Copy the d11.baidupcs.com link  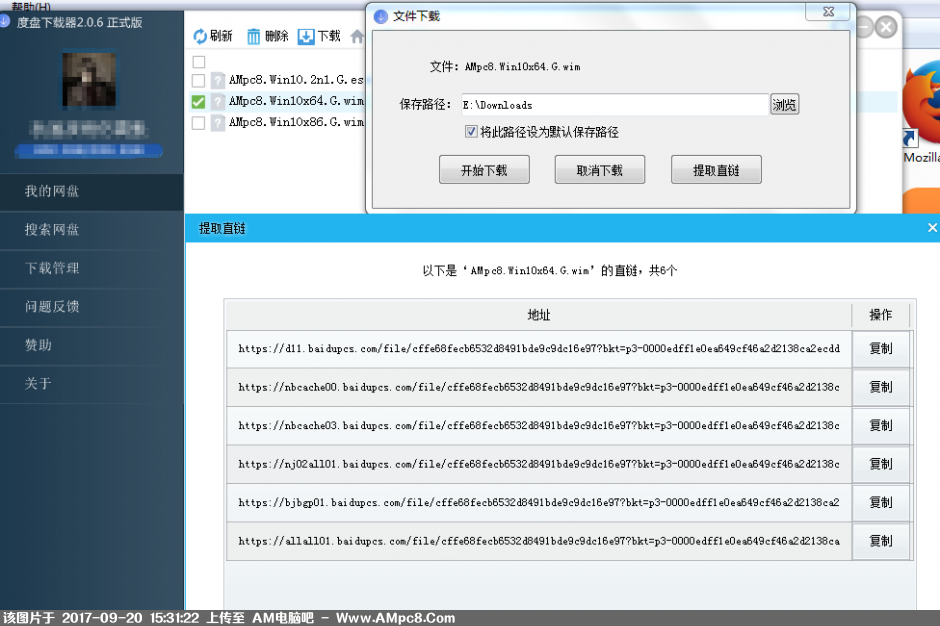[x=881, y=348]
